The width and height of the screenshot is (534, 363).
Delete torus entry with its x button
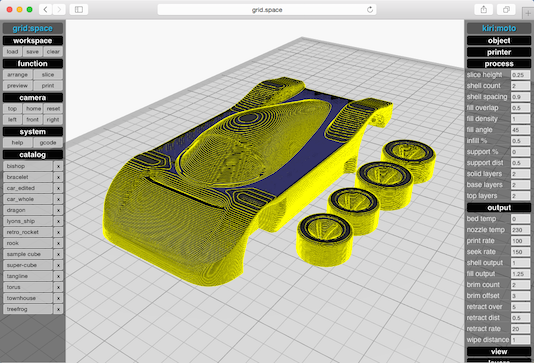click(58, 287)
